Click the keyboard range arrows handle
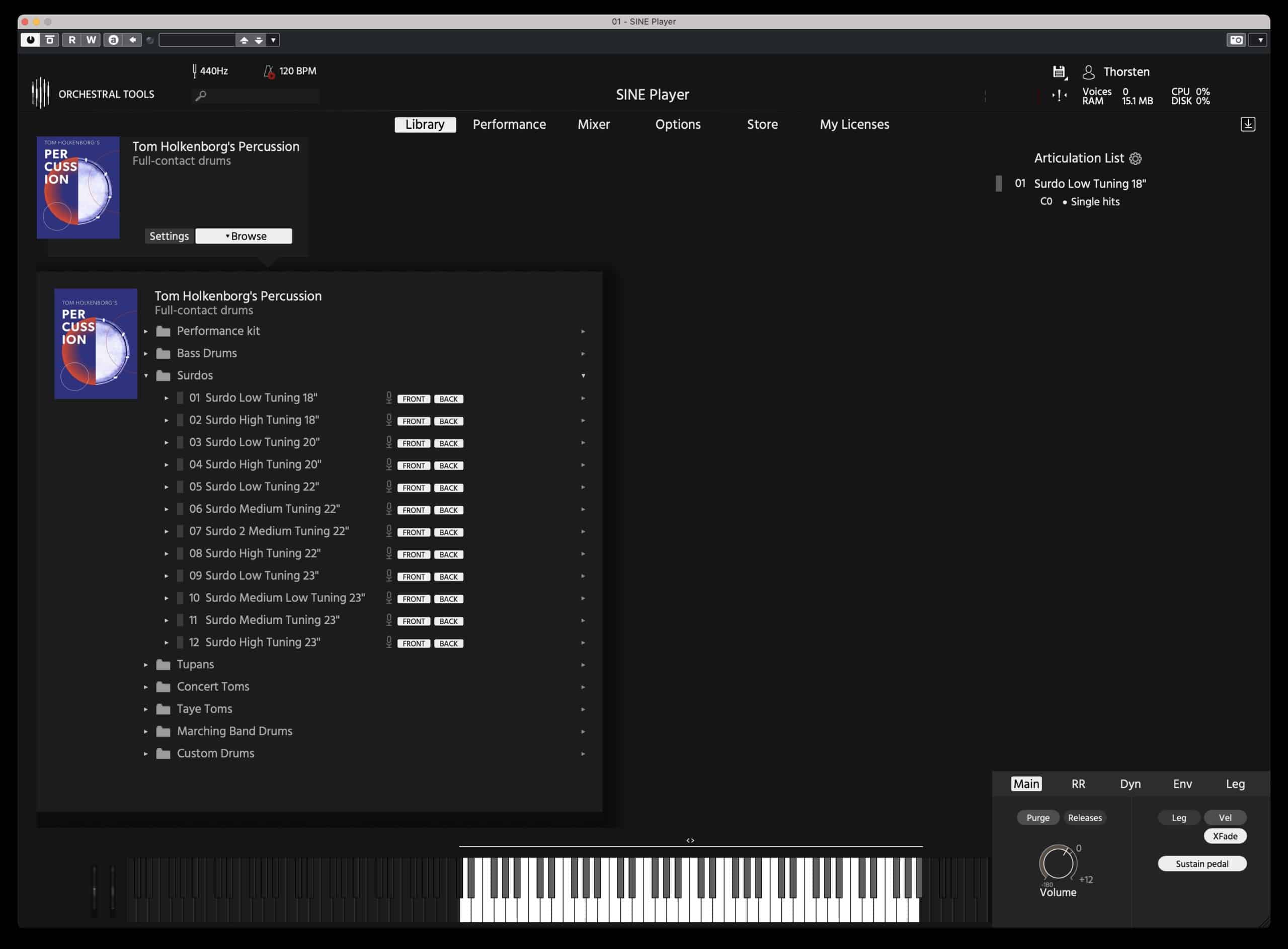1288x949 pixels. 690,840
